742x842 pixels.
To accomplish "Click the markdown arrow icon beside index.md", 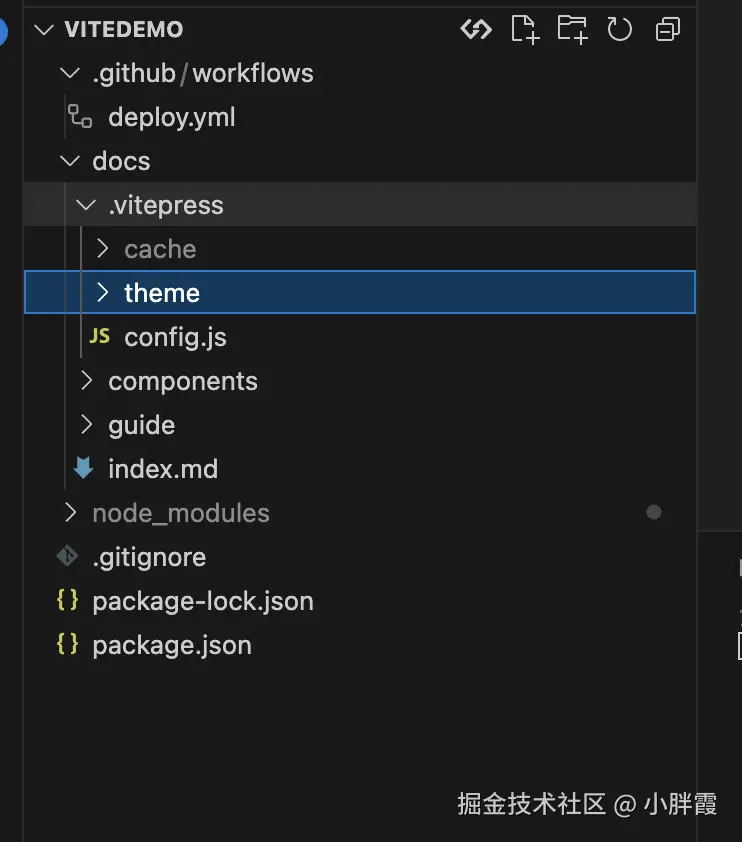I will pos(84,469).
